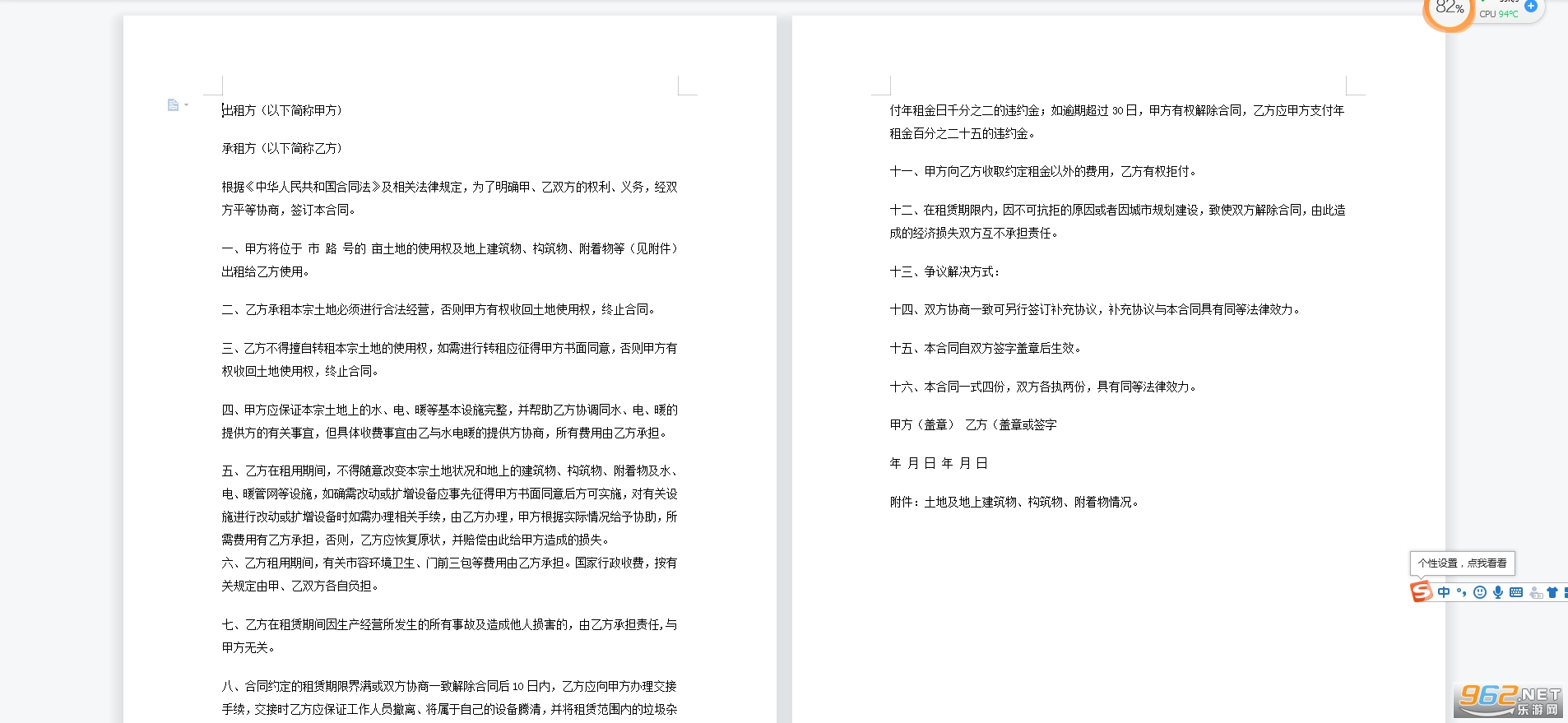
Task: Click clause '三、乙方不得擅自转租本宗土地的使用权'
Action: (x=449, y=348)
